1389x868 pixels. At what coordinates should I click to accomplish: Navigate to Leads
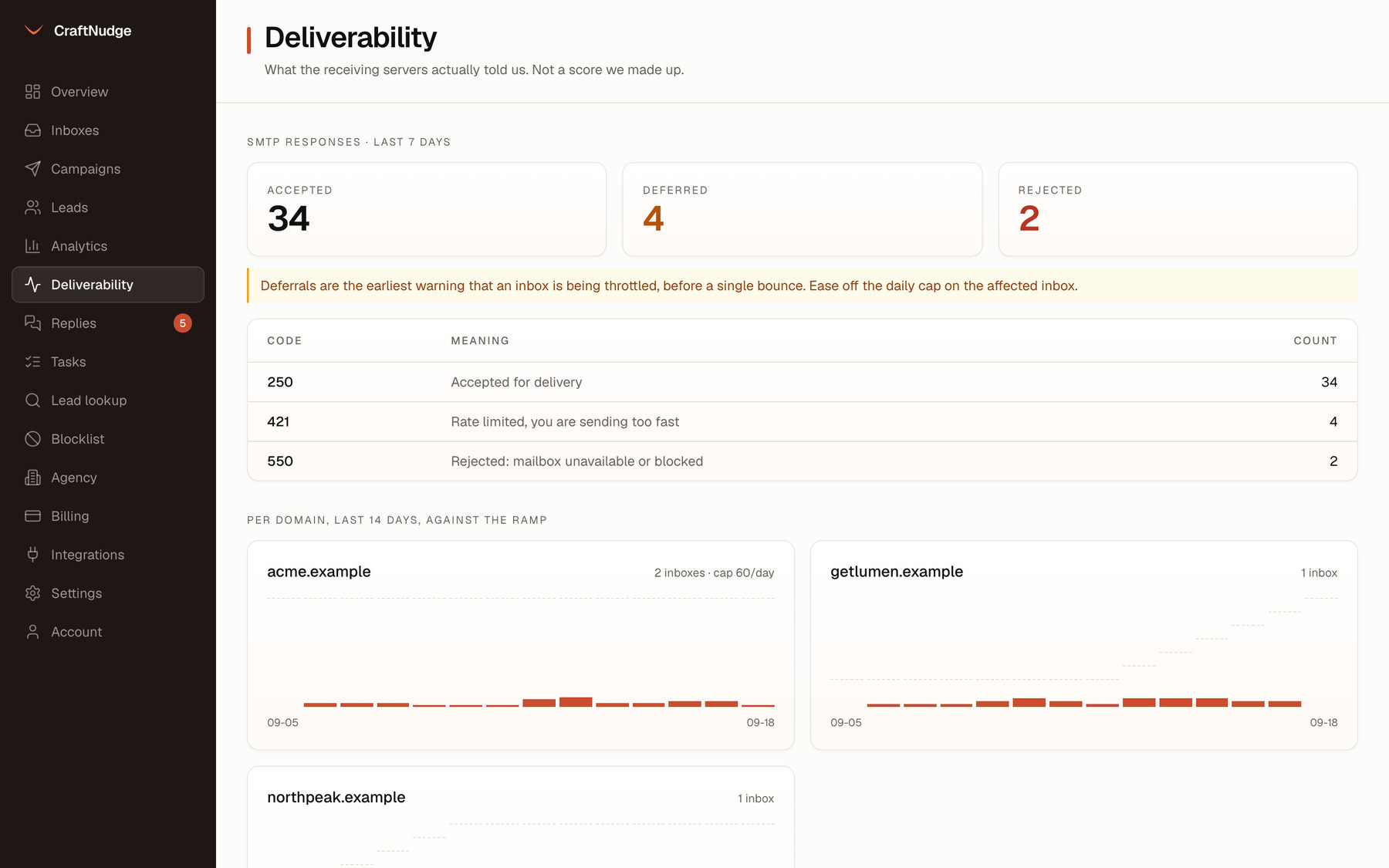point(108,208)
